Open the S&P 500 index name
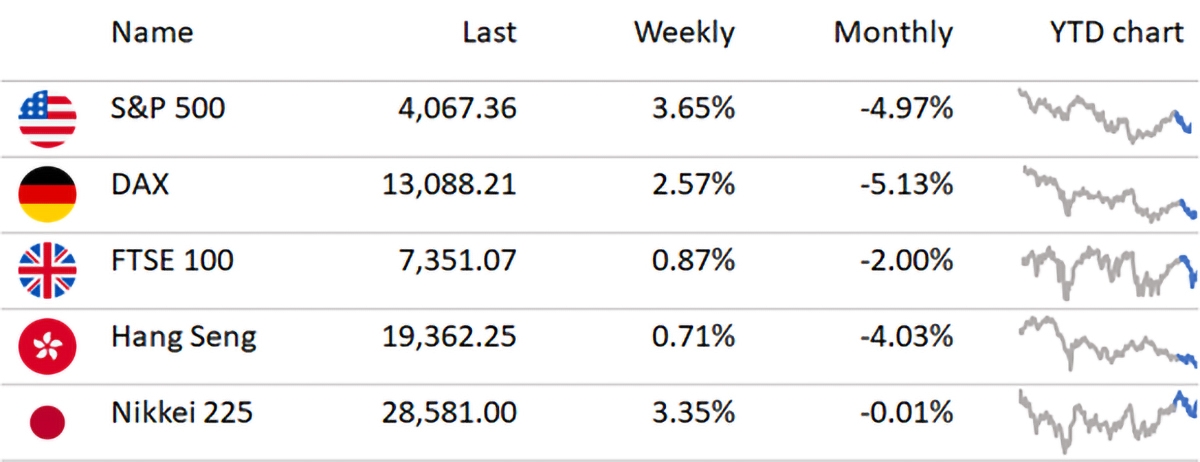Screen dimensions: 1200x462 [x=168, y=108]
